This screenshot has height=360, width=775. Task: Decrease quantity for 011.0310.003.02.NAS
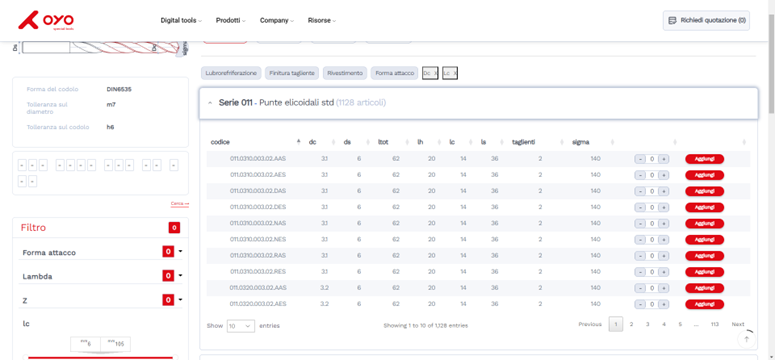click(x=640, y=224)
